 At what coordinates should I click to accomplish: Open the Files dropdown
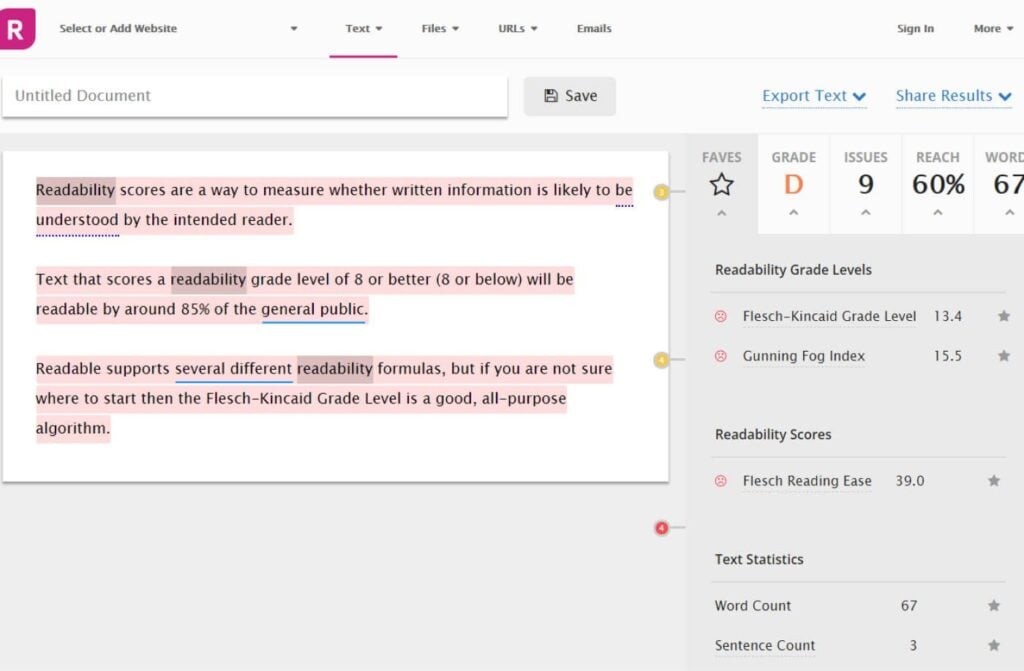[x=440, y=29]
